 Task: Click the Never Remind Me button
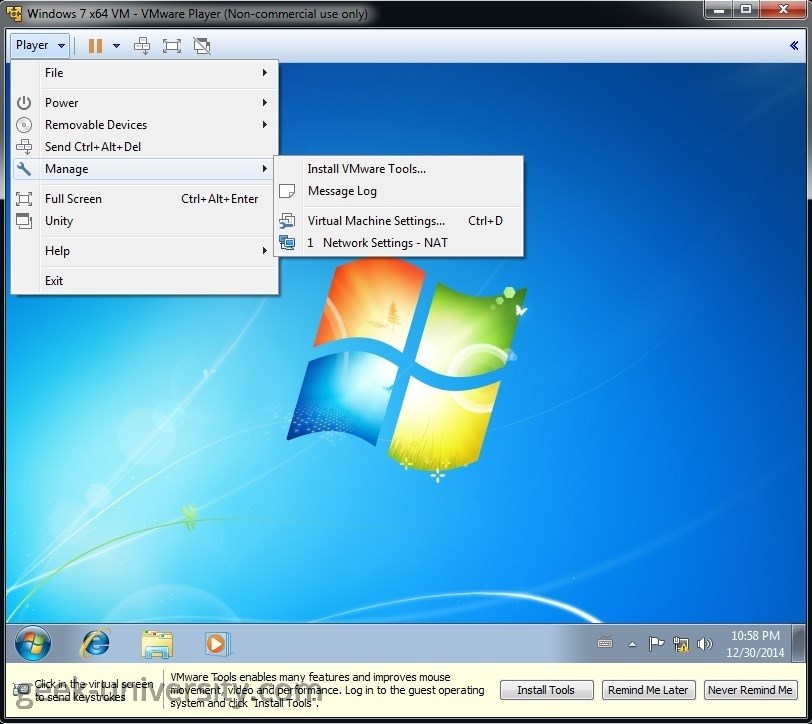pyautogui.click(x=750, y=690)
